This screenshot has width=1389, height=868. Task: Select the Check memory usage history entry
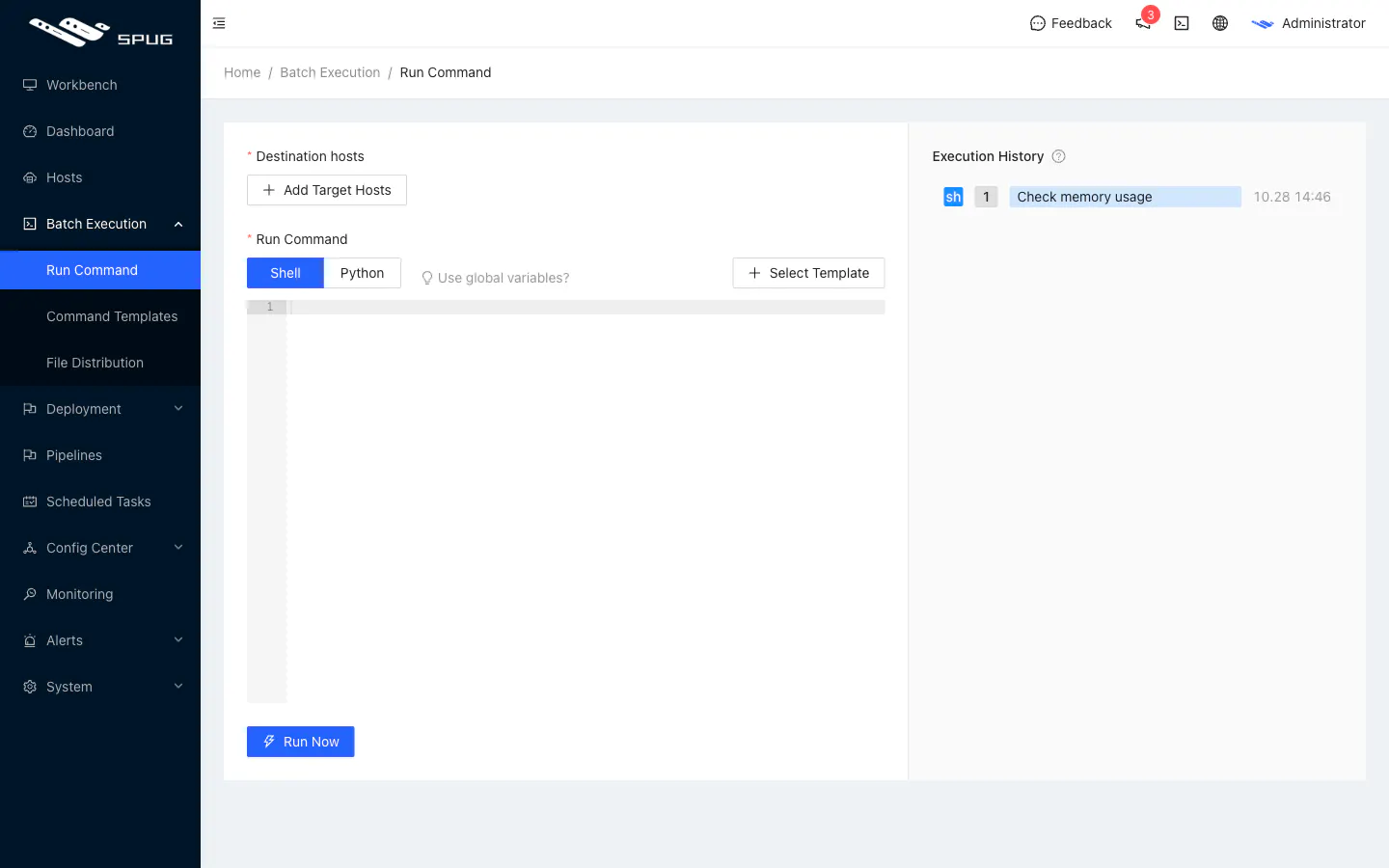[x=1125, y=197]
